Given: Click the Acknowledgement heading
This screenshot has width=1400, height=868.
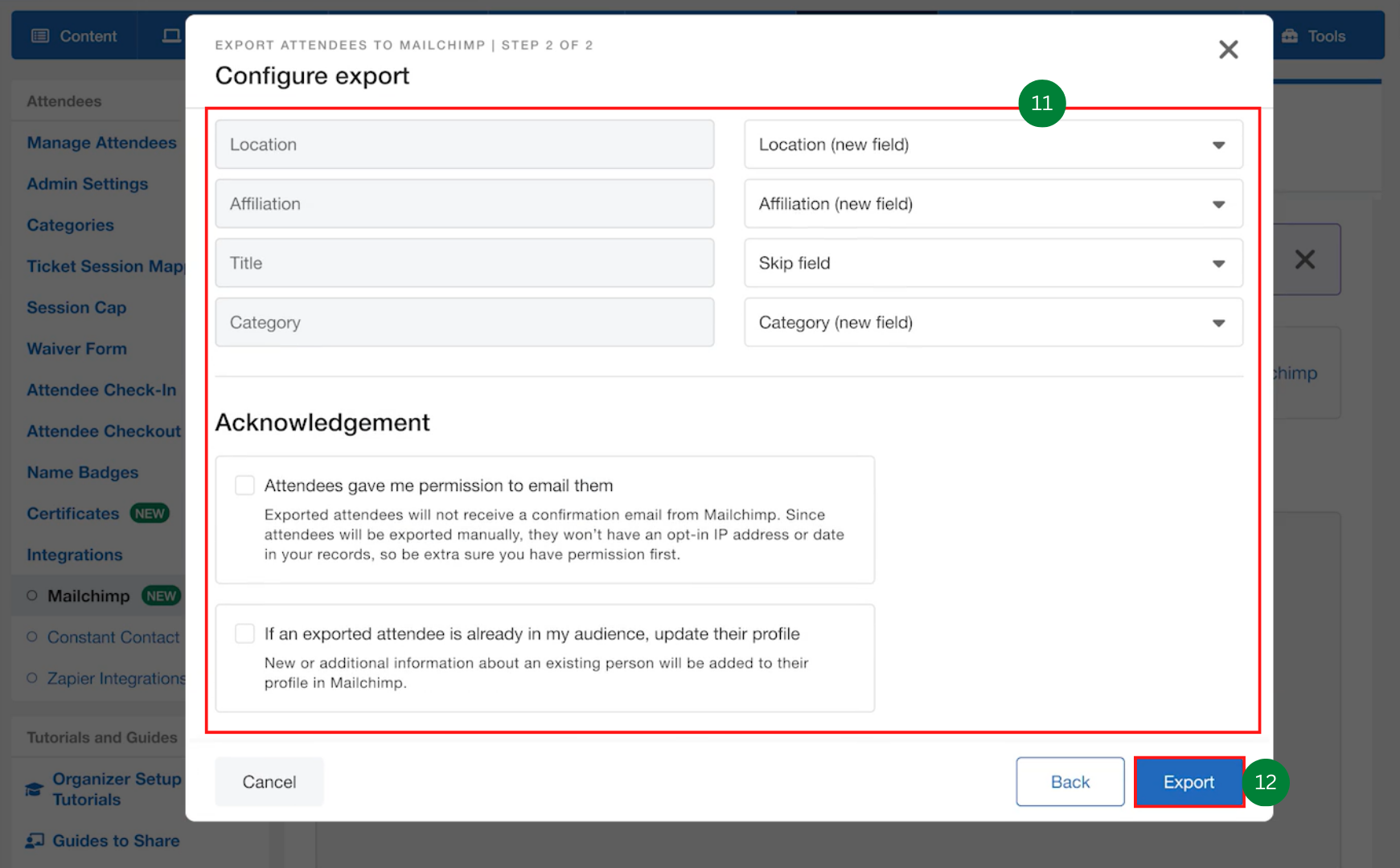Looking at the screenshot, I should click(322, 422).
